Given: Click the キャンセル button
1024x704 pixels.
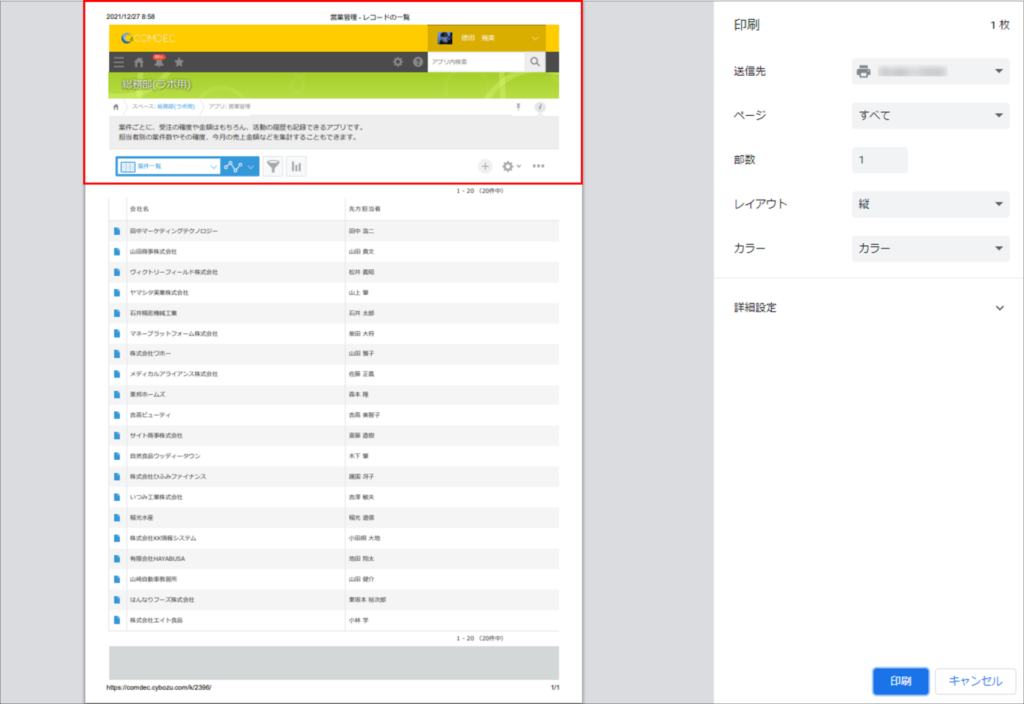Looking at the screenshot, I should 975,681.
